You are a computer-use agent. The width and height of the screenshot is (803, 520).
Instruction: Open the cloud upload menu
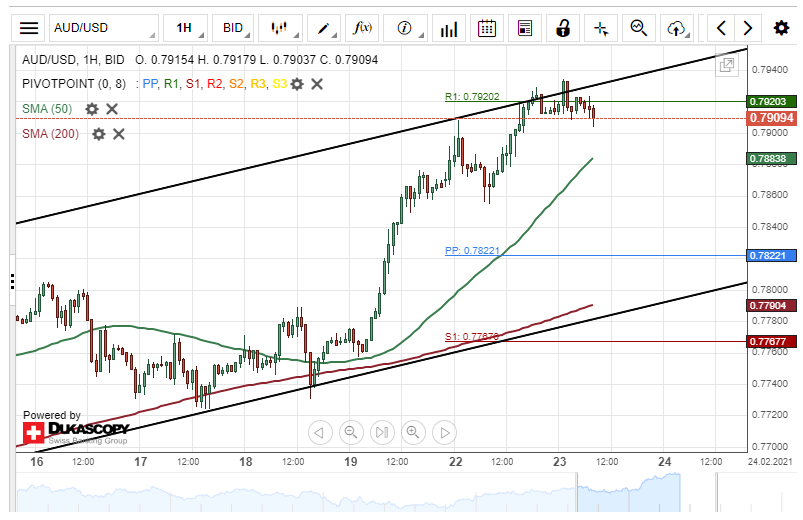(677, 28)
